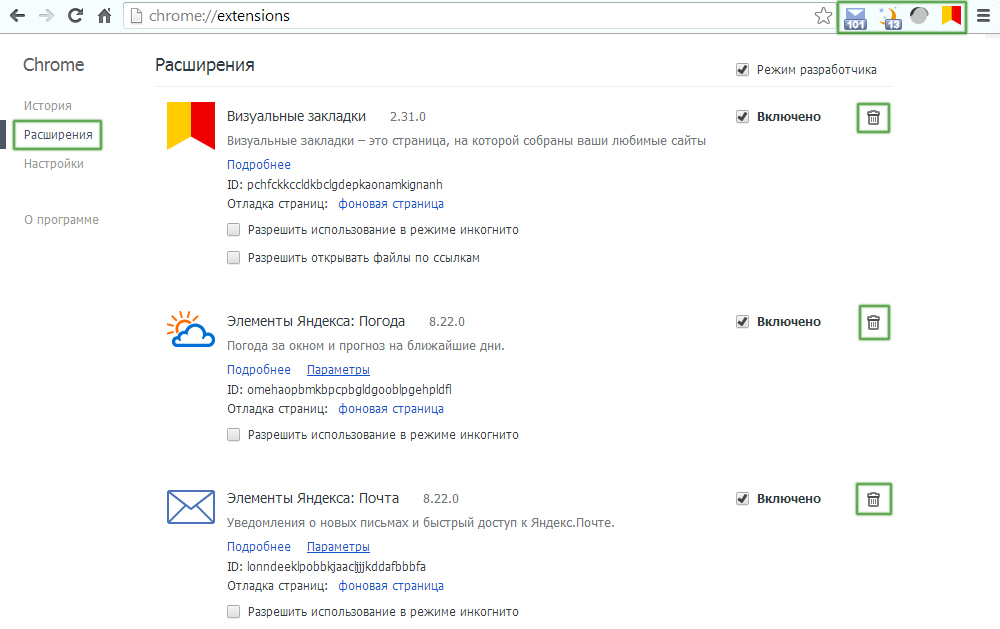This screenshot has height=629, width=1000.
Task: Open История in the sidebar
Action: tap(48, 106)
